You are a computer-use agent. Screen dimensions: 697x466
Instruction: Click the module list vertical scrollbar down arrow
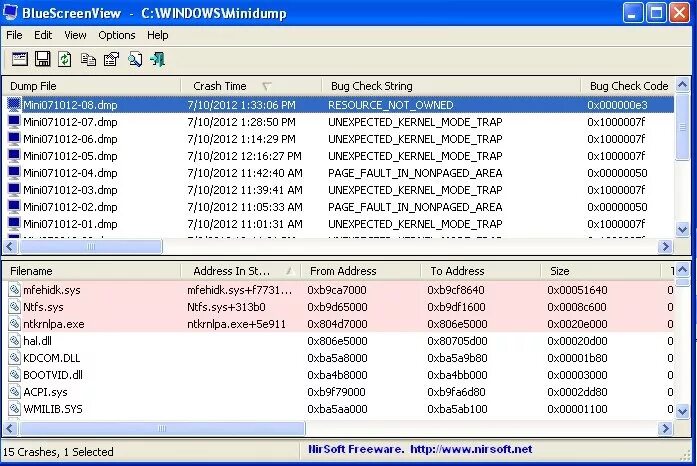682,411
